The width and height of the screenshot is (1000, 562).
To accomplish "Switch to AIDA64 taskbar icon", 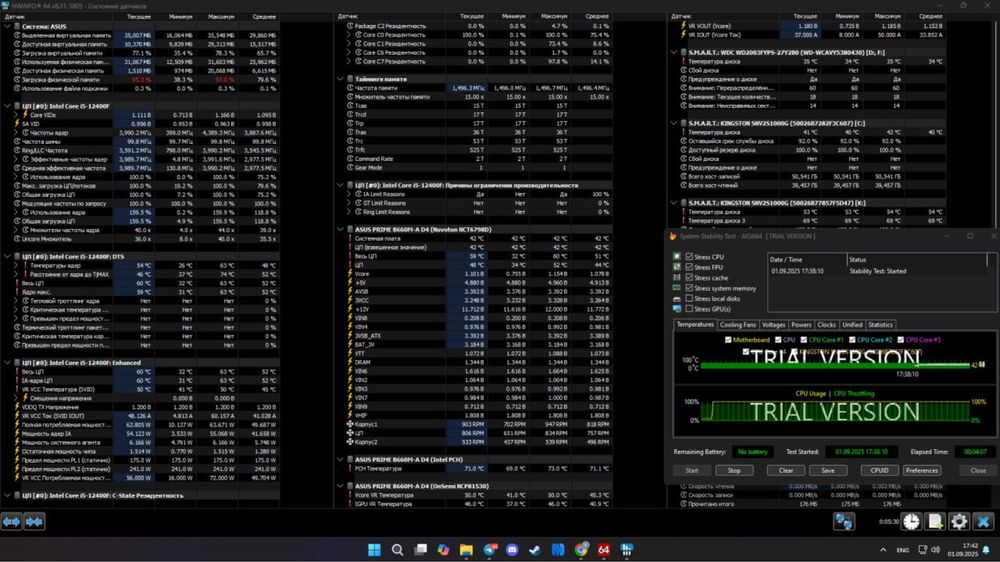I will click(604, 549).
